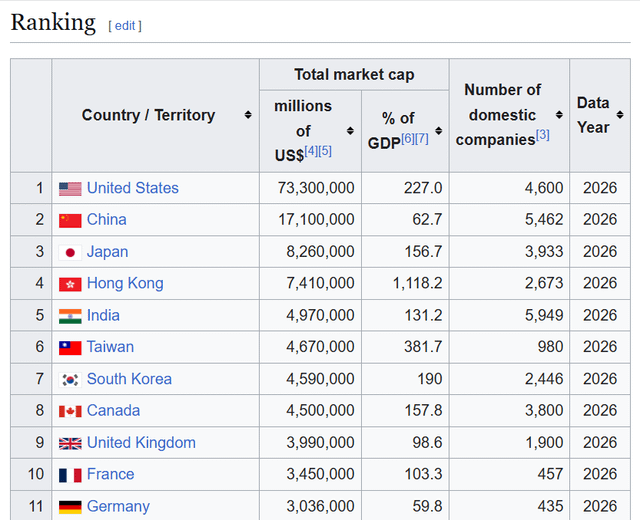Open the Japan article link
The width and height of the screenshot is (640, 520).
click(x=107, y=252)
